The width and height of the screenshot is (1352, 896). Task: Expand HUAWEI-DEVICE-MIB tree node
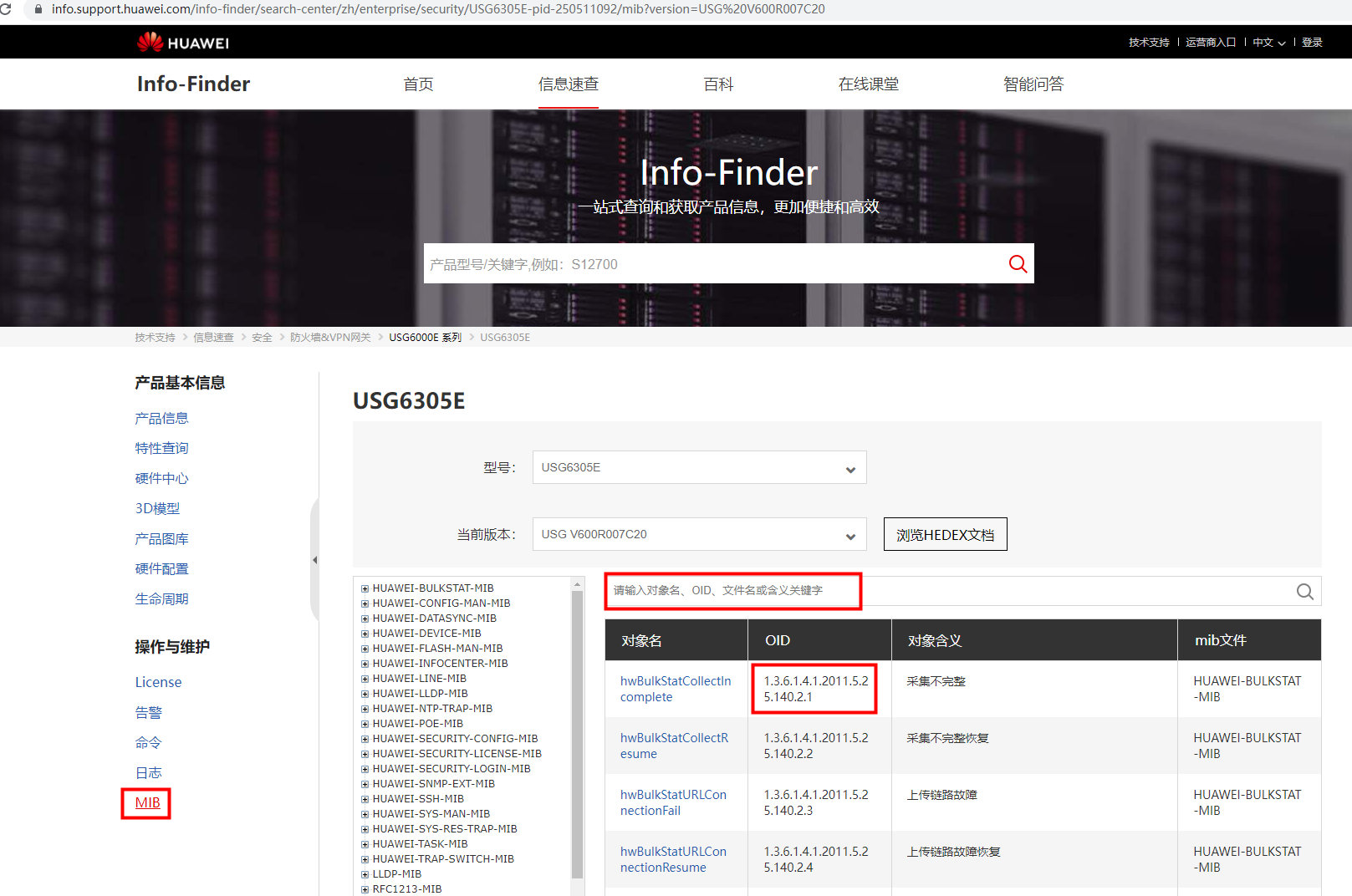pyautogui.click(x=365, y=634)
